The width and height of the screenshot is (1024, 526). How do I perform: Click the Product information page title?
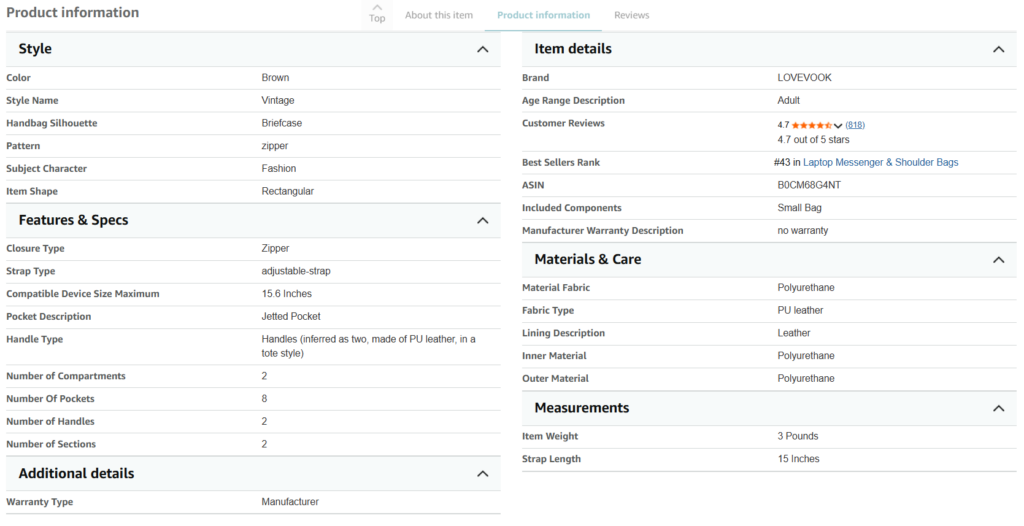(72, 12)
